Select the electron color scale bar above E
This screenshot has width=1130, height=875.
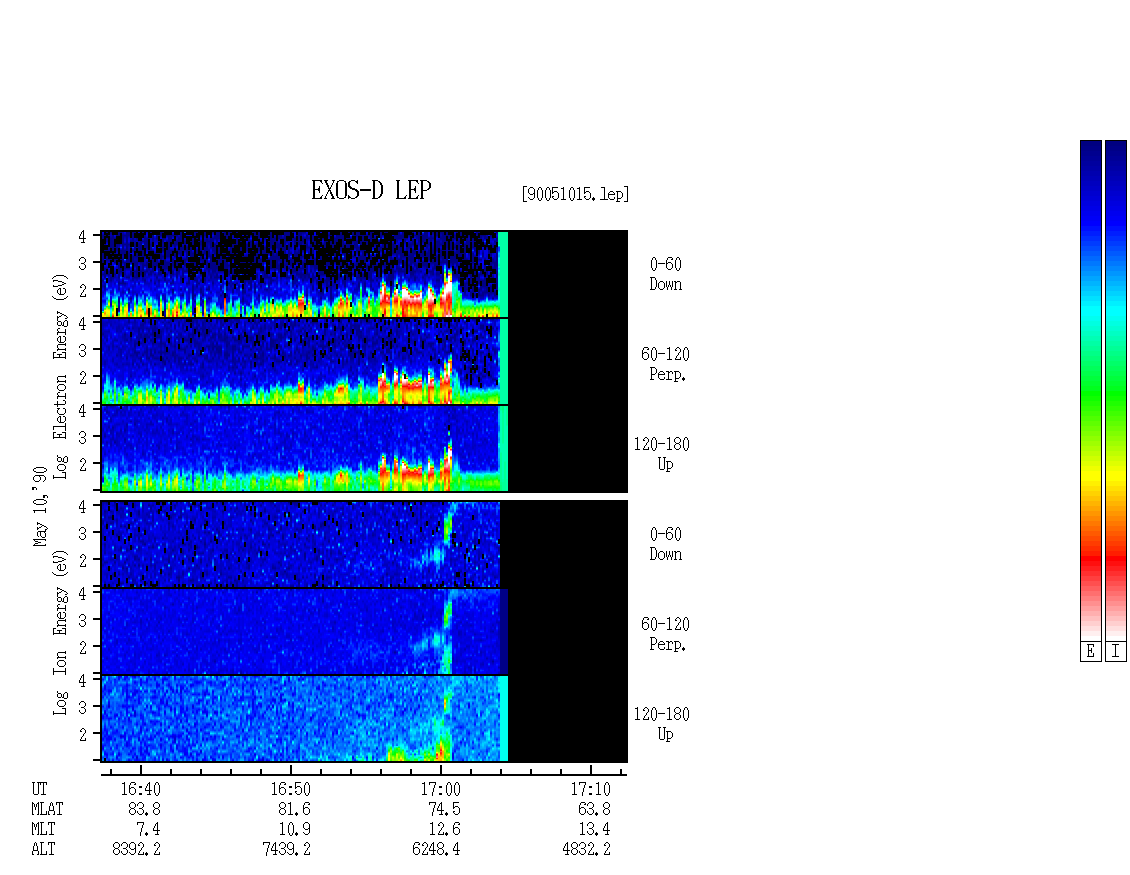pos(1090,390)
